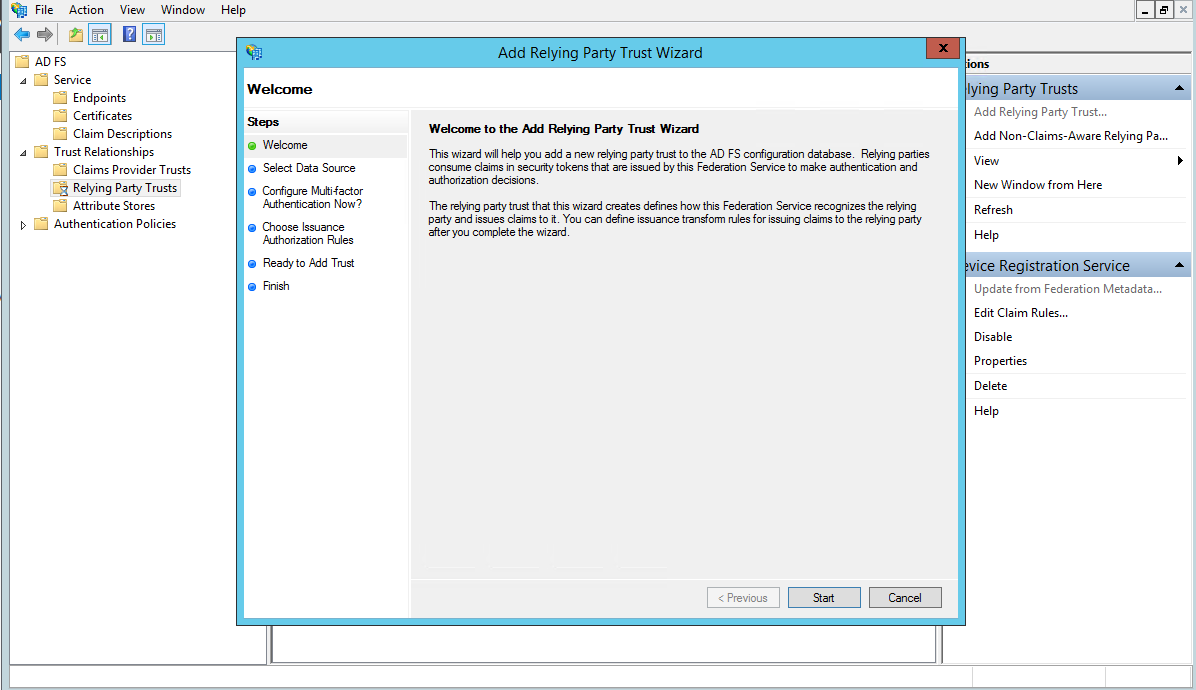Click Delete in the Actions pane
The image size is (1196, 690).
(991, 386)
